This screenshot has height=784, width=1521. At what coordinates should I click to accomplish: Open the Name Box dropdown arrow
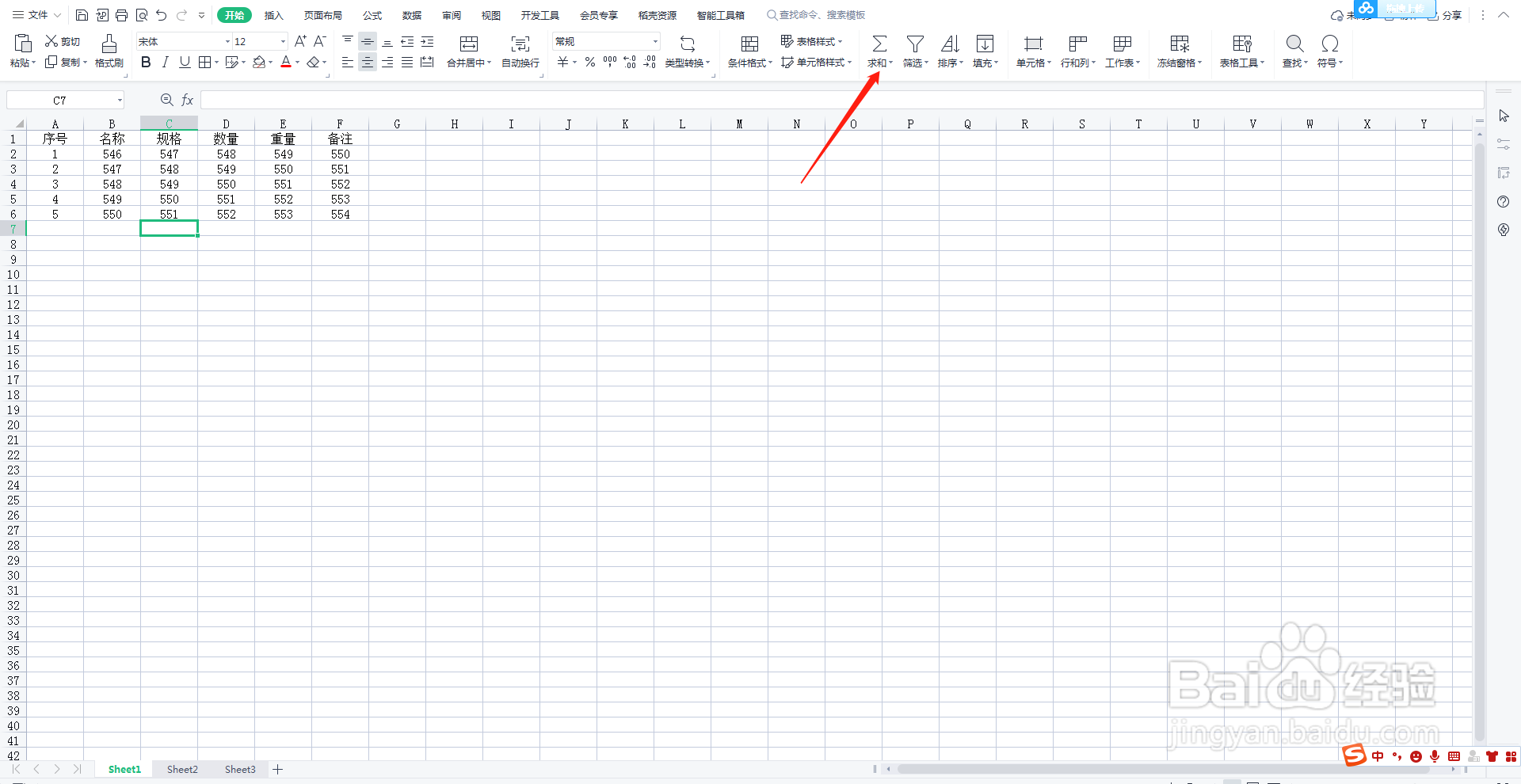point(120,101)
